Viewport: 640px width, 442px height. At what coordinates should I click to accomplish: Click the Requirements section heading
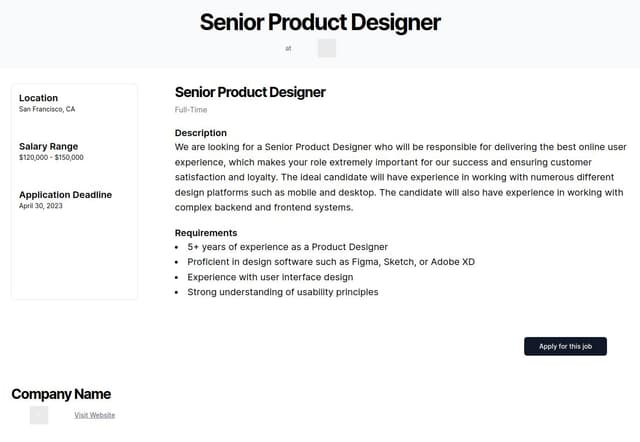tap(206, 232)
